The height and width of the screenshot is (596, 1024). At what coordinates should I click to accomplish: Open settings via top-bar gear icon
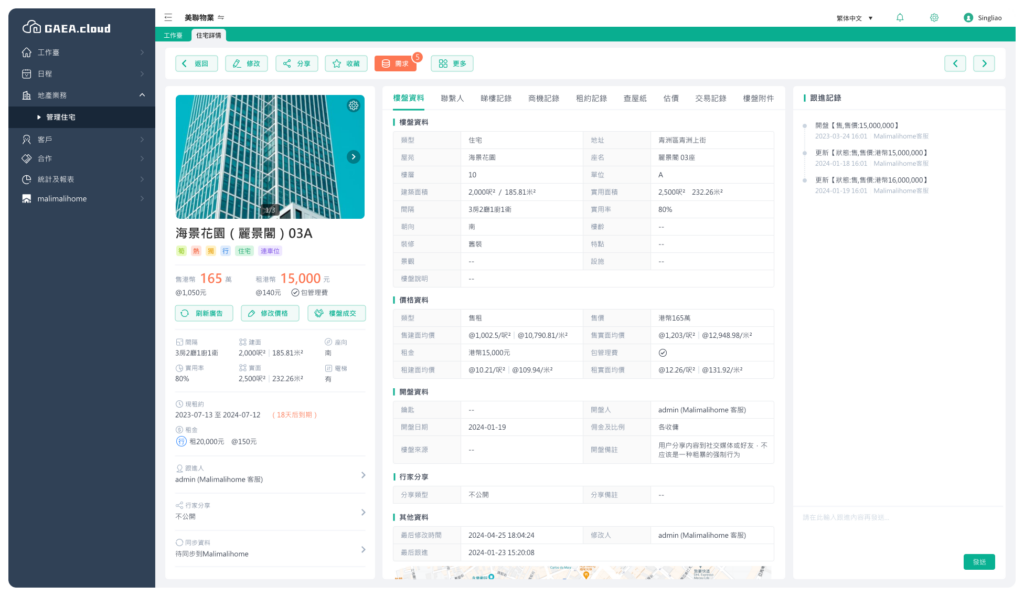click(934, 17)
